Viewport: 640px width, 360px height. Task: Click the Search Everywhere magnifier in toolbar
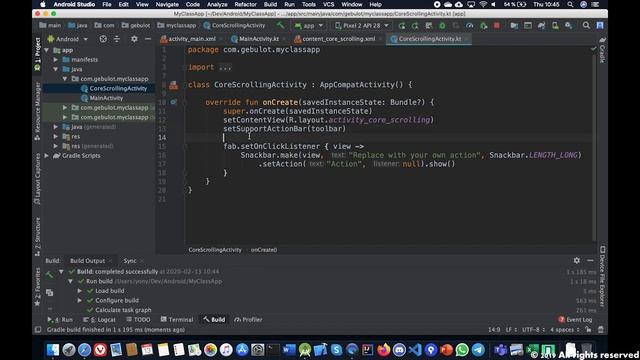tap(586, 26)
